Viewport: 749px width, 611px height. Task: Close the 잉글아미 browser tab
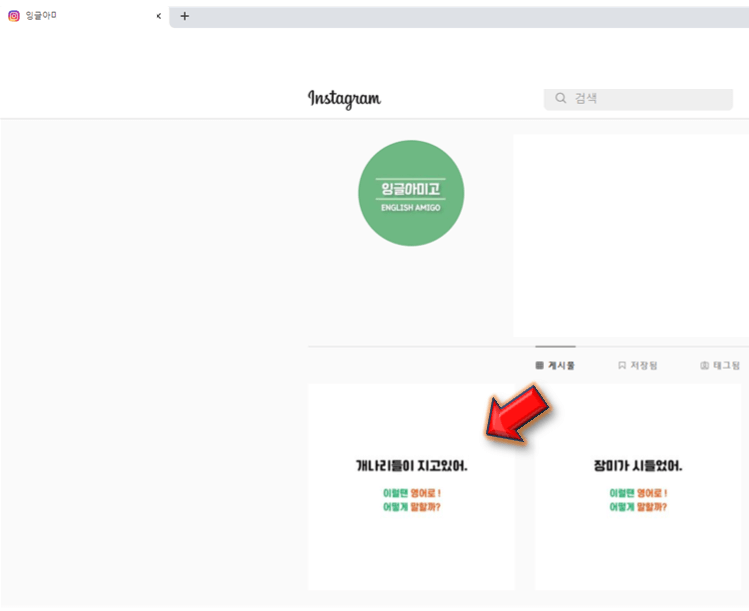[159, 16]
